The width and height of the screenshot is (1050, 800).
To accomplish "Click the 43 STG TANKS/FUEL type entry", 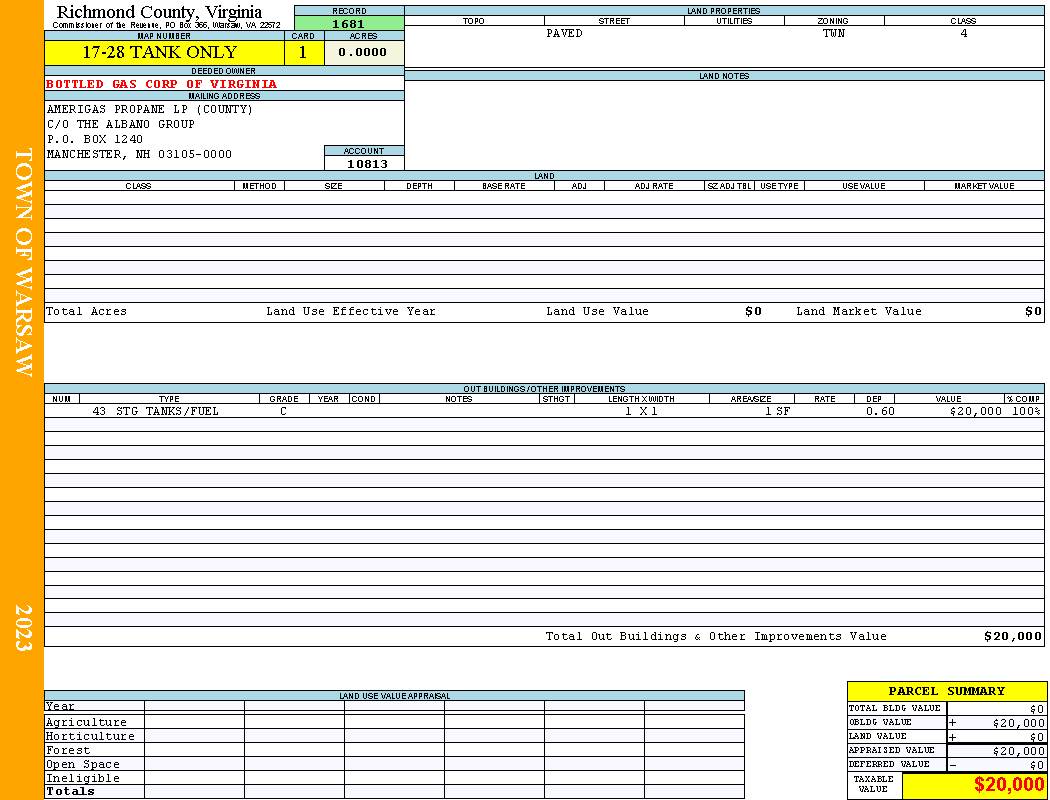I will pyautogui.click(x=155, y=411).
